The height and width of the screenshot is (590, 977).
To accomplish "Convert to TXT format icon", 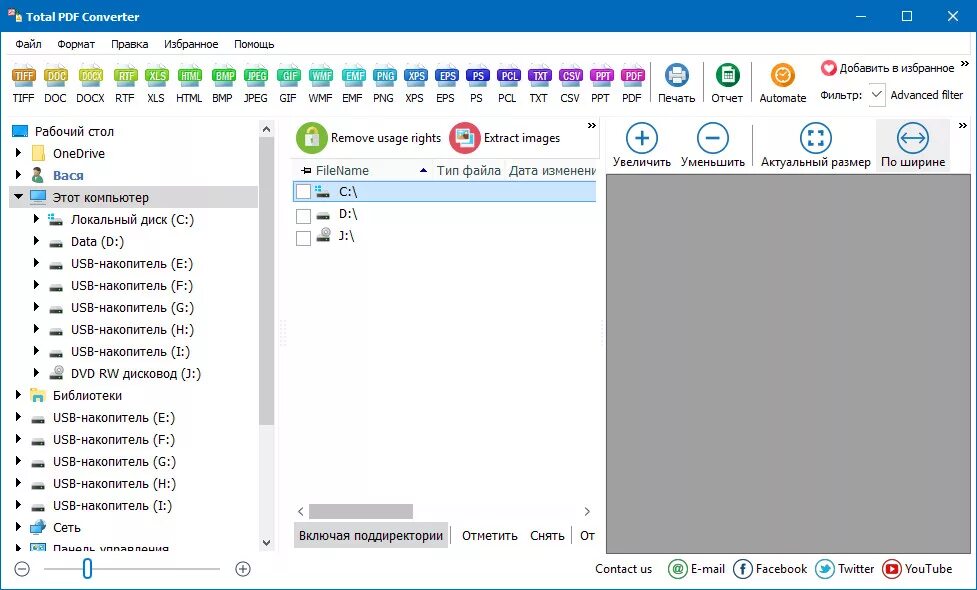I will tap(539, 76).
